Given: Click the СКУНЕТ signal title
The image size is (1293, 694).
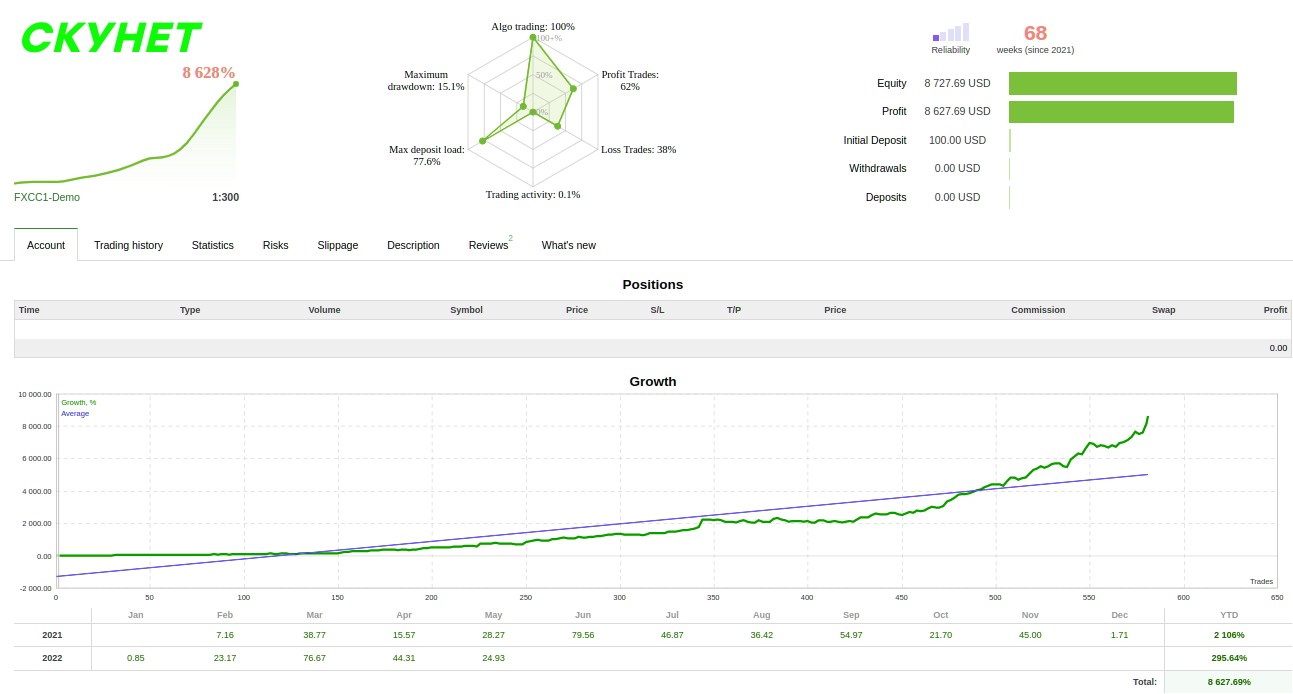Looking at the screenshot, I should [110, 38].
